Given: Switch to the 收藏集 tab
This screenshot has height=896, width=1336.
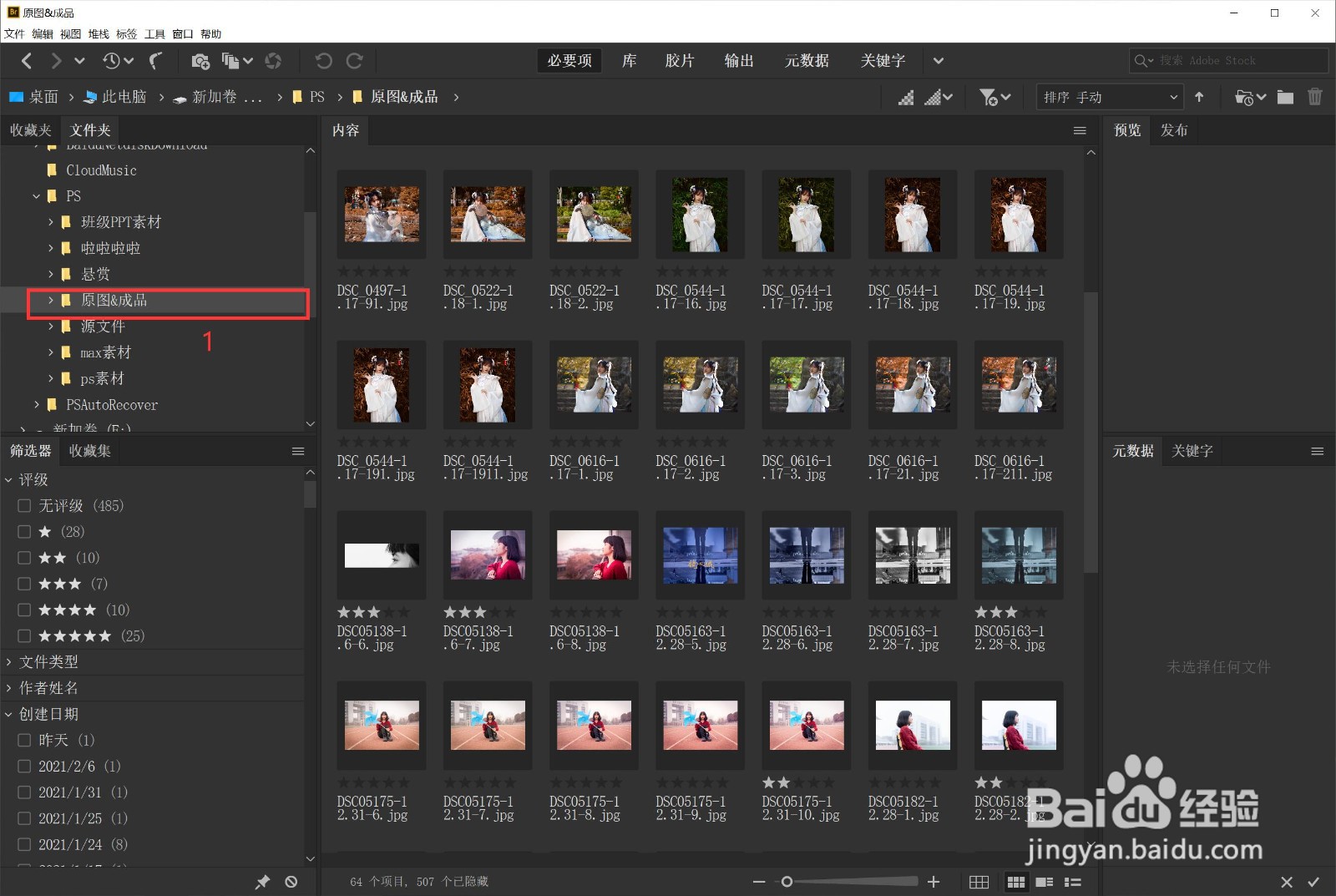Looking at the screenshot, I should [89, 451].
